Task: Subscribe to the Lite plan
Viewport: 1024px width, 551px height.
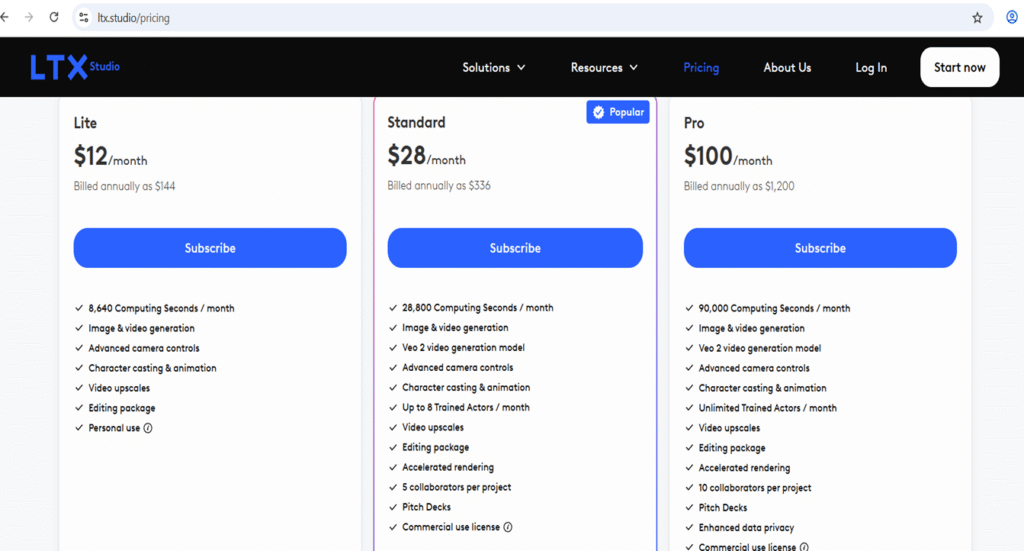Action: [210, 248]
